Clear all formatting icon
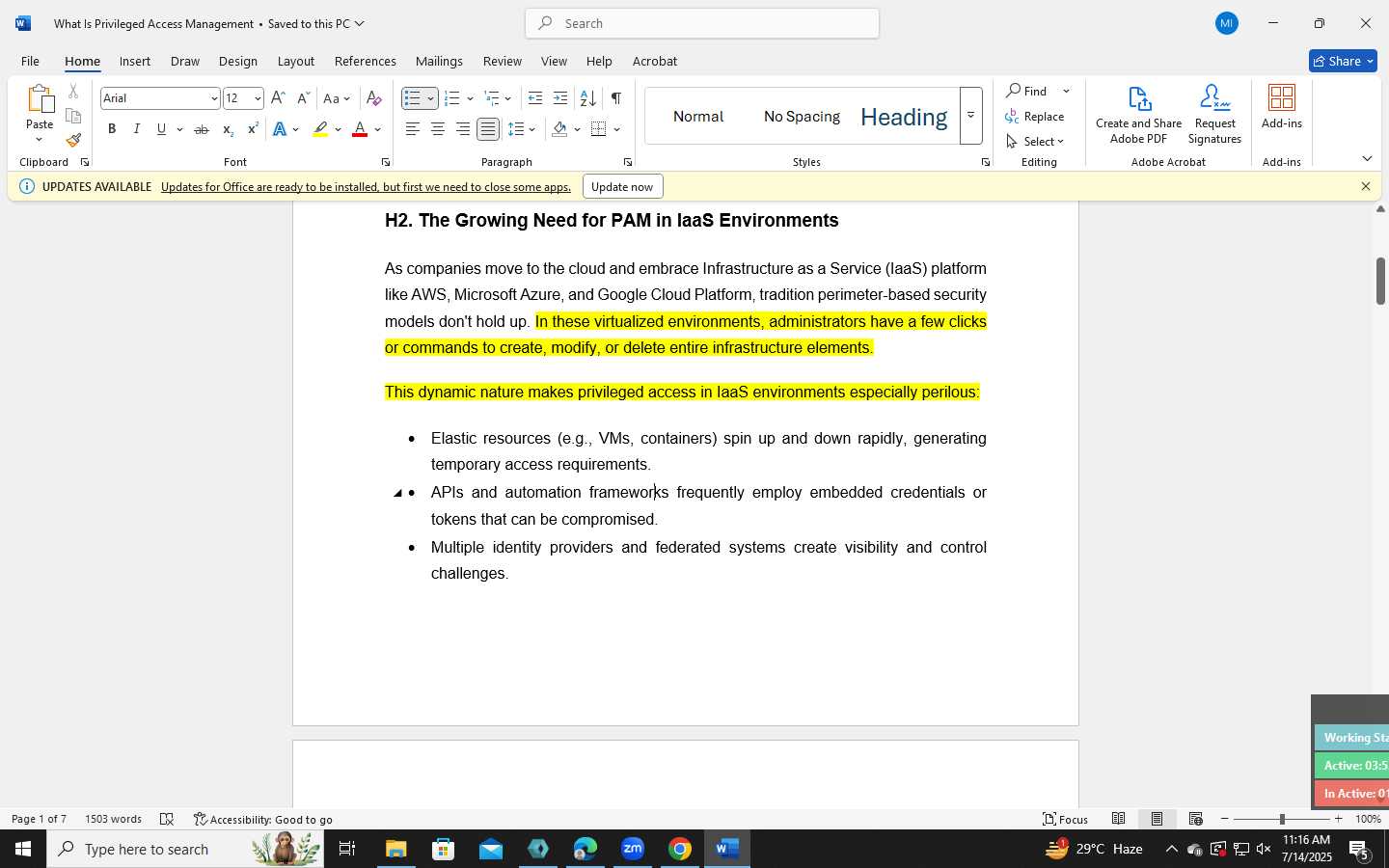The width and height of the screenshot is (1389, 868). point(374,98)
